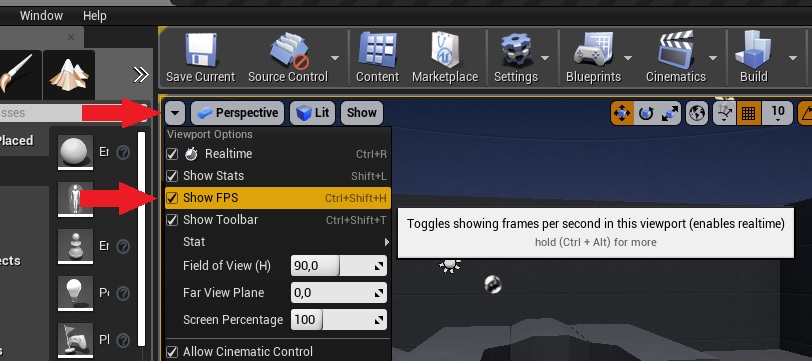Expand the Stat submenu

(277, 242)
